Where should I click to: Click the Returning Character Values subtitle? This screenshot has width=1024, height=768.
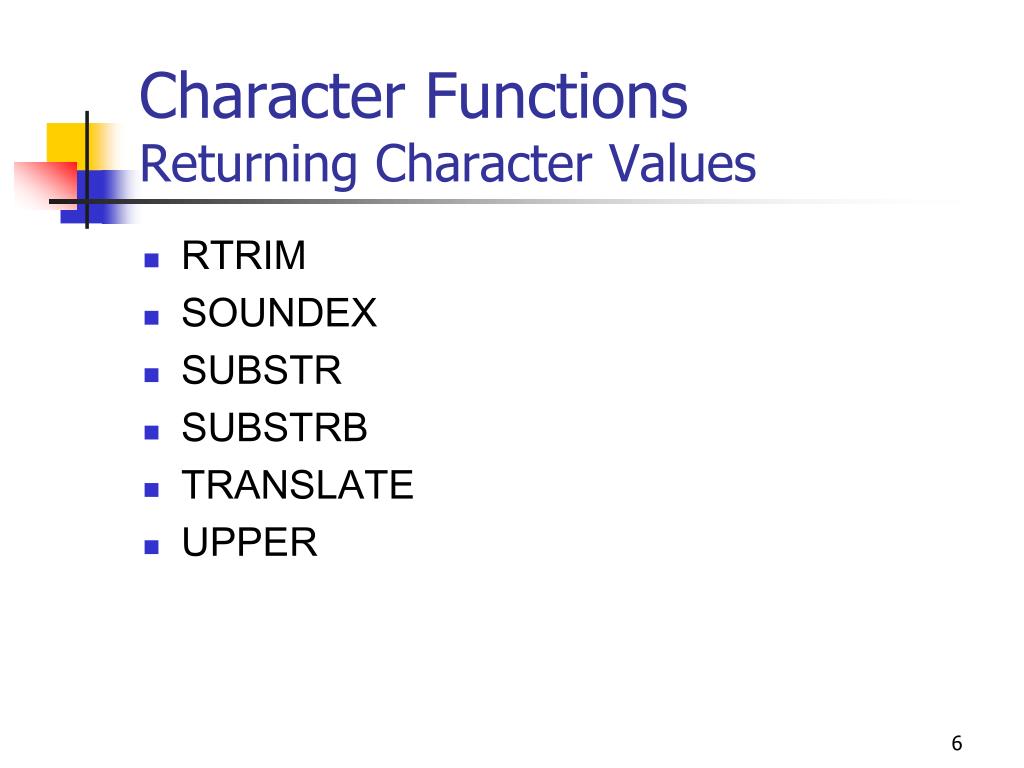448,163
